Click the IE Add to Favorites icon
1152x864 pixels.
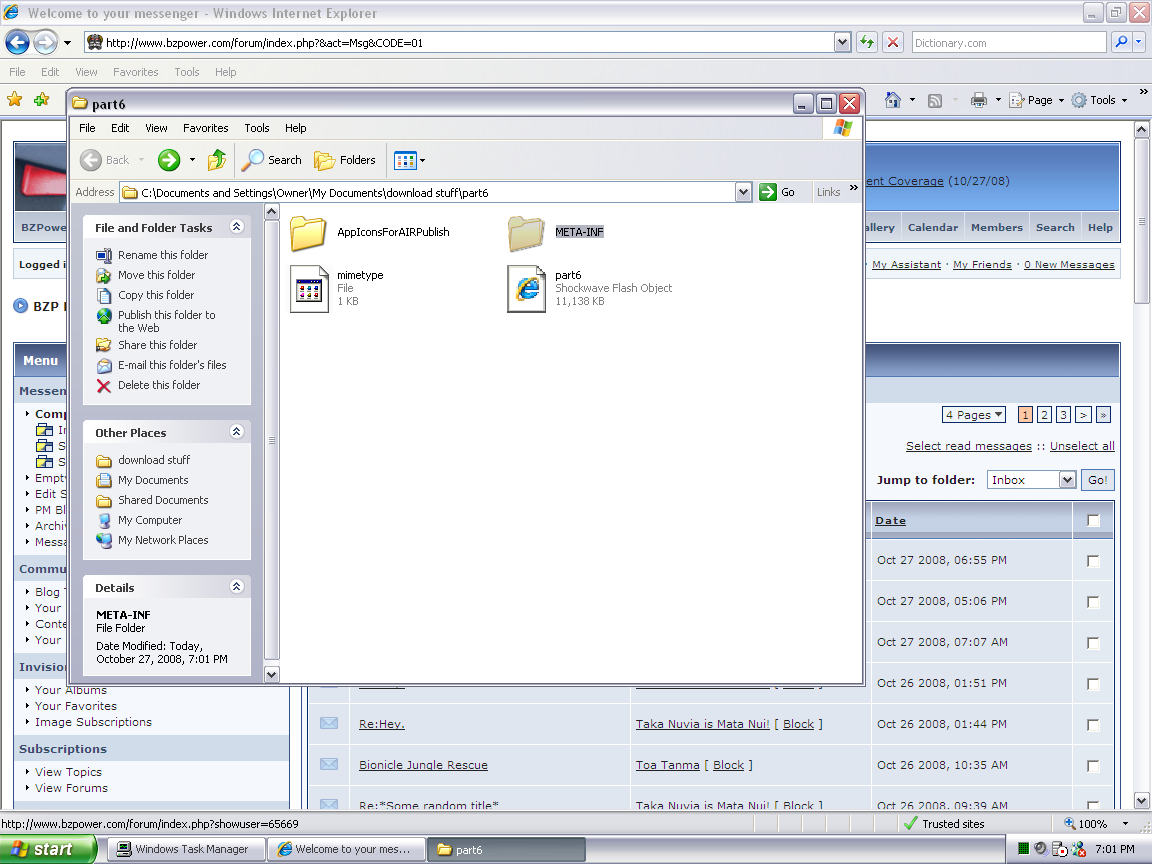41,99
